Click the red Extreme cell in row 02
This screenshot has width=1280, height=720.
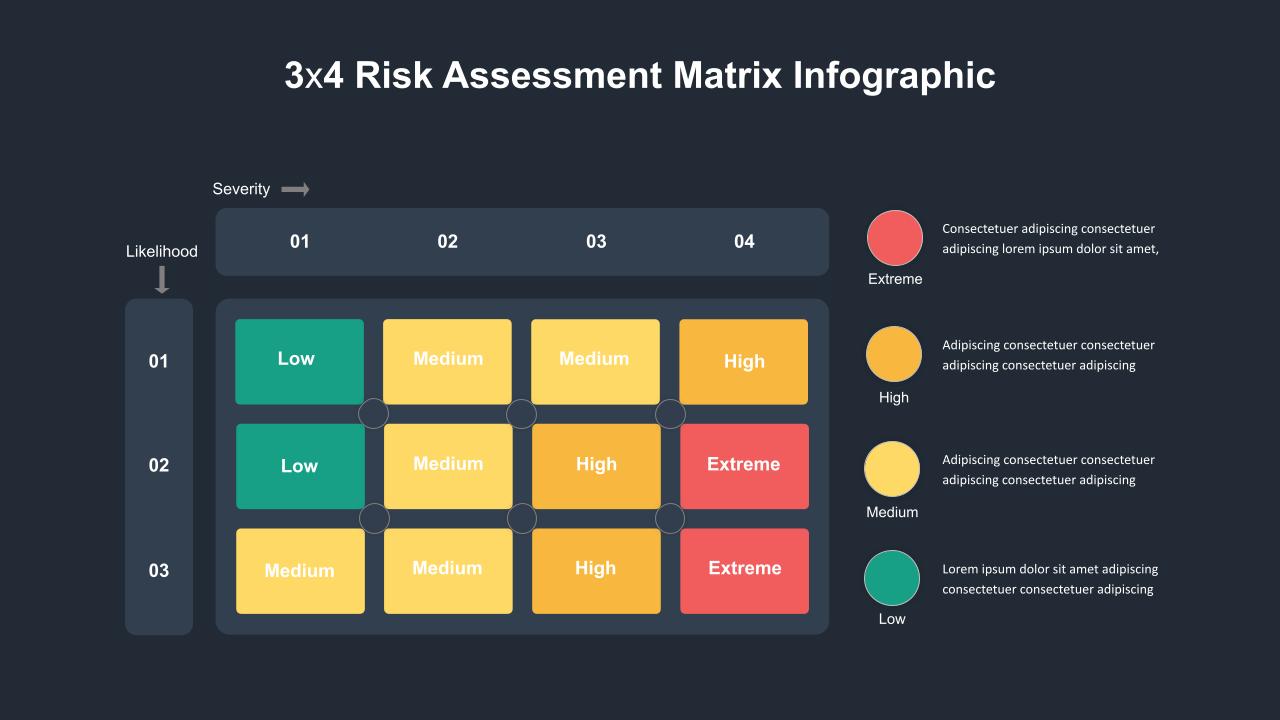pos(744,465)
